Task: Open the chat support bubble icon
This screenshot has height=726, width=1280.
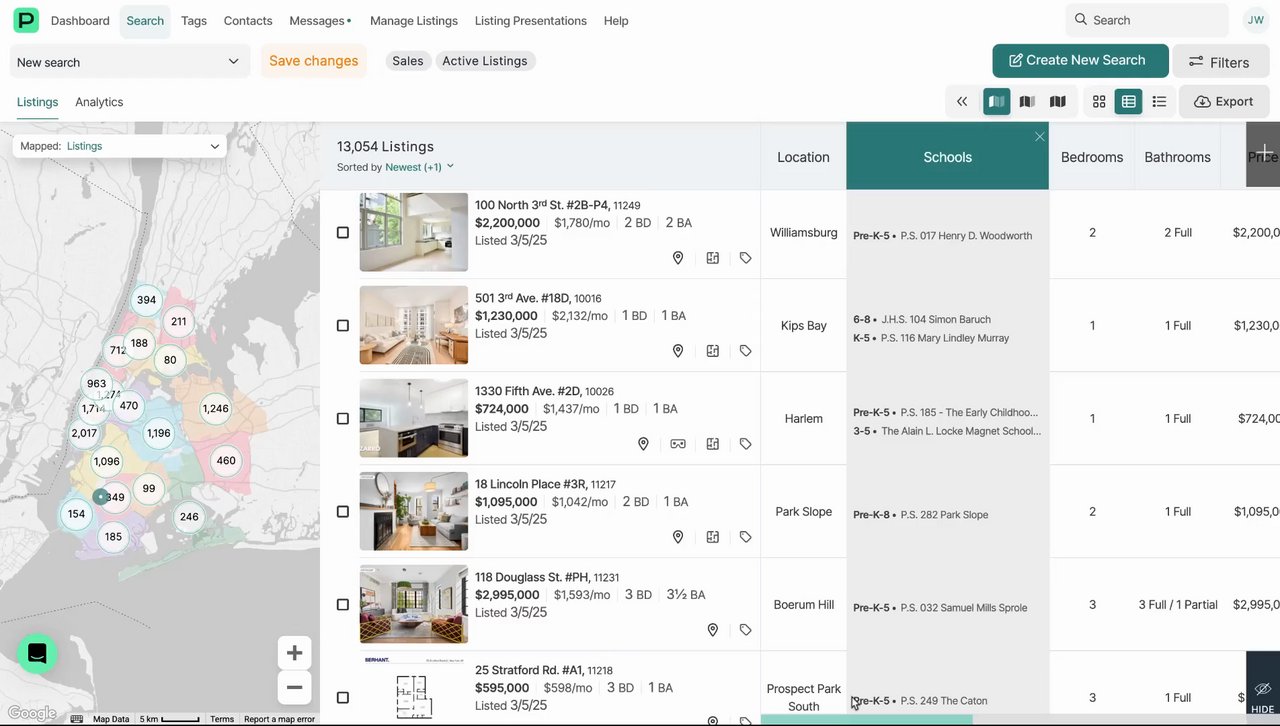Action: (37, 654)
